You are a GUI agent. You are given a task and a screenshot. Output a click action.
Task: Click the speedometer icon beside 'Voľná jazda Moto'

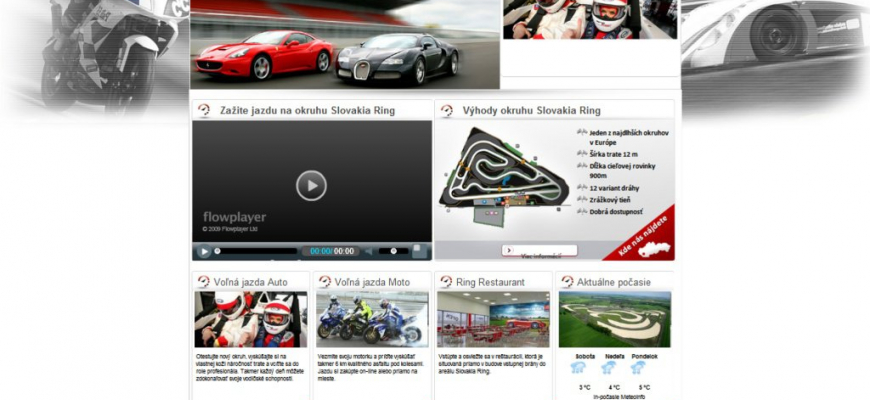click(x=325, y=282)
